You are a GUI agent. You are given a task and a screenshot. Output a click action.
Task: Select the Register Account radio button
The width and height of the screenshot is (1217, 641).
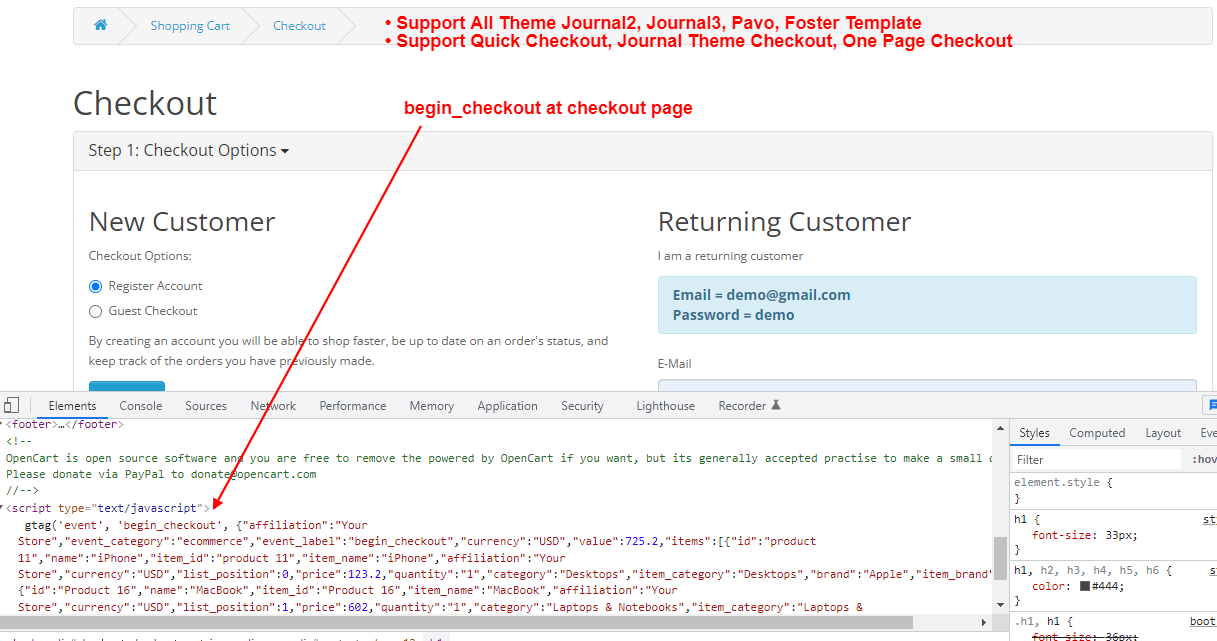96,286
